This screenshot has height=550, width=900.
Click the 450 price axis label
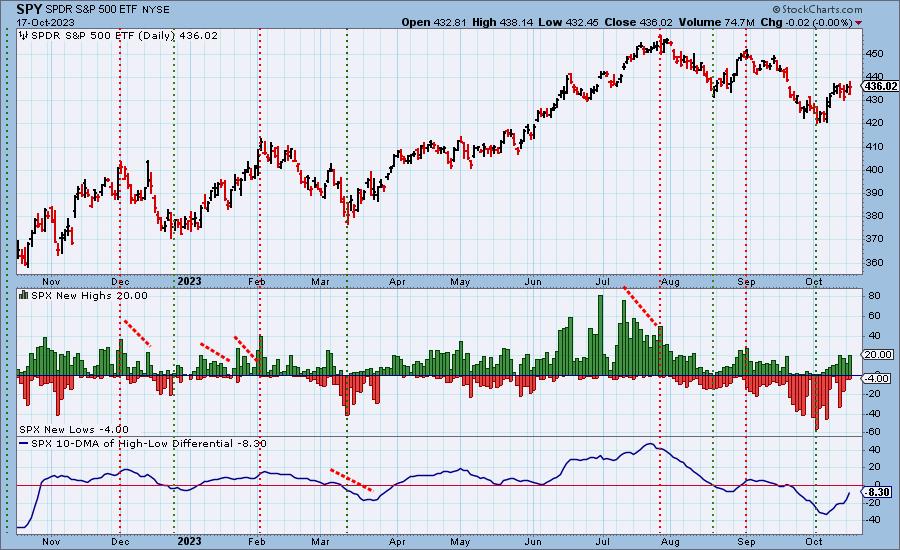coord(875,53)
